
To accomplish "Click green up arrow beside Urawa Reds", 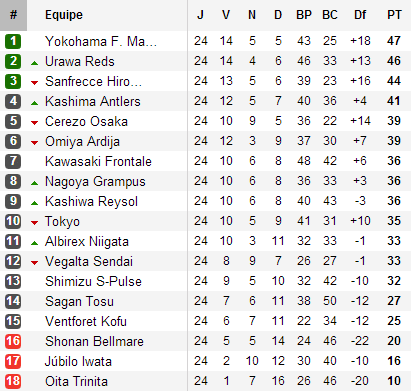I will [x=34, y=63].
